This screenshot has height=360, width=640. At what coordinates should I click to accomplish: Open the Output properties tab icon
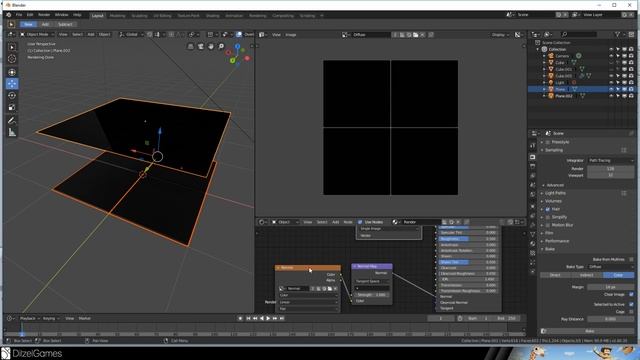pyautogui.click(x=533, y=167)
